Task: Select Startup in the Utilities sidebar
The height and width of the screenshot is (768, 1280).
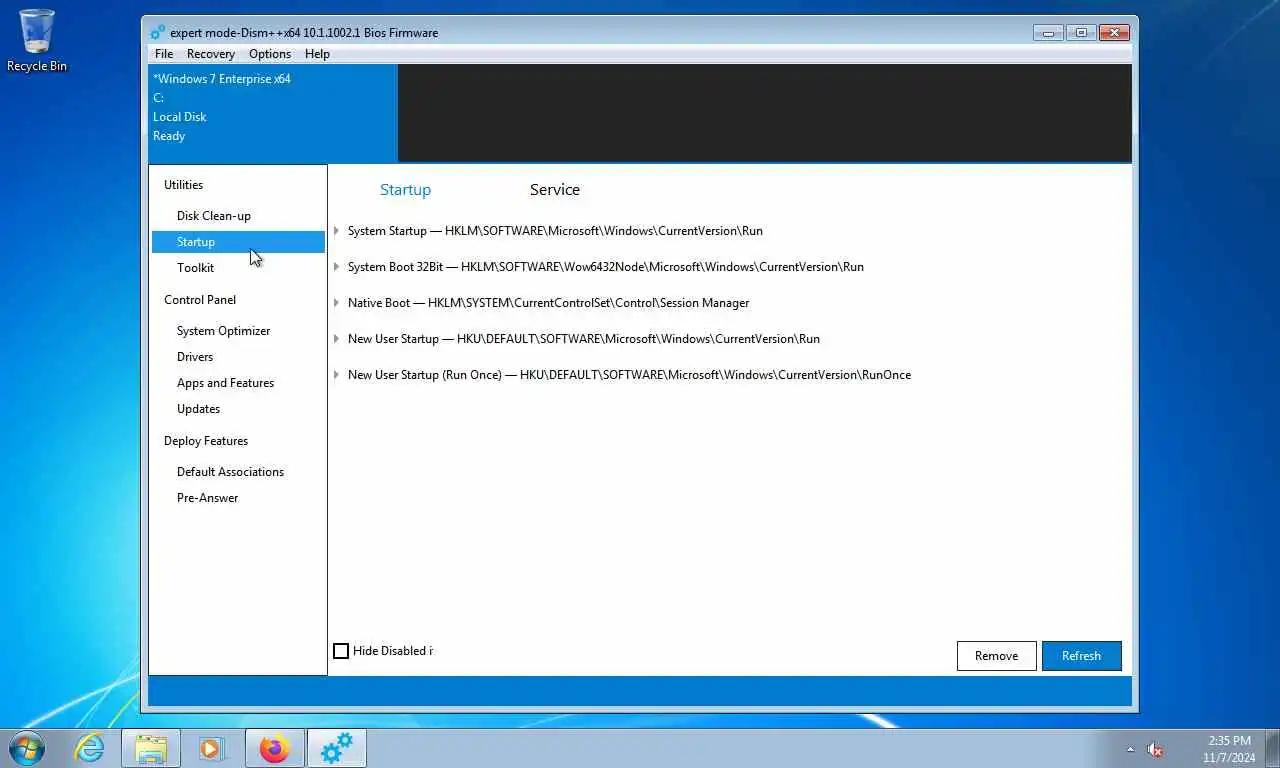Action: (x=238, y=242)
